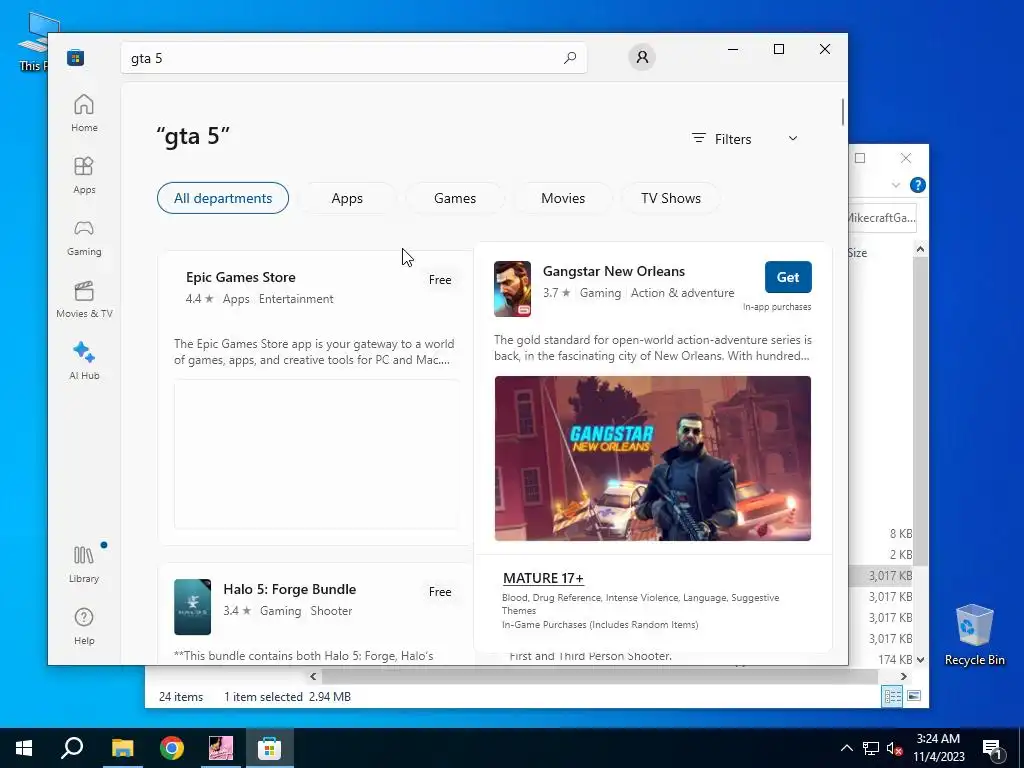
Task: Click Halo 5: Forge Bundle icon
Action: tap(193, 607)
